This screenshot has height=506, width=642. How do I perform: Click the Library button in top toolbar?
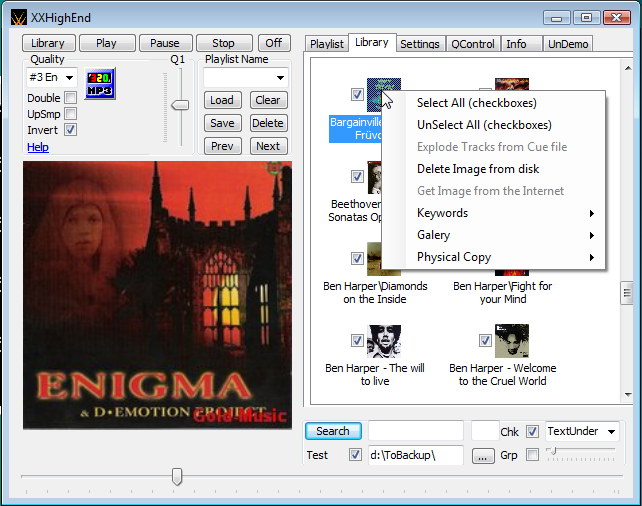click(48, 43)
